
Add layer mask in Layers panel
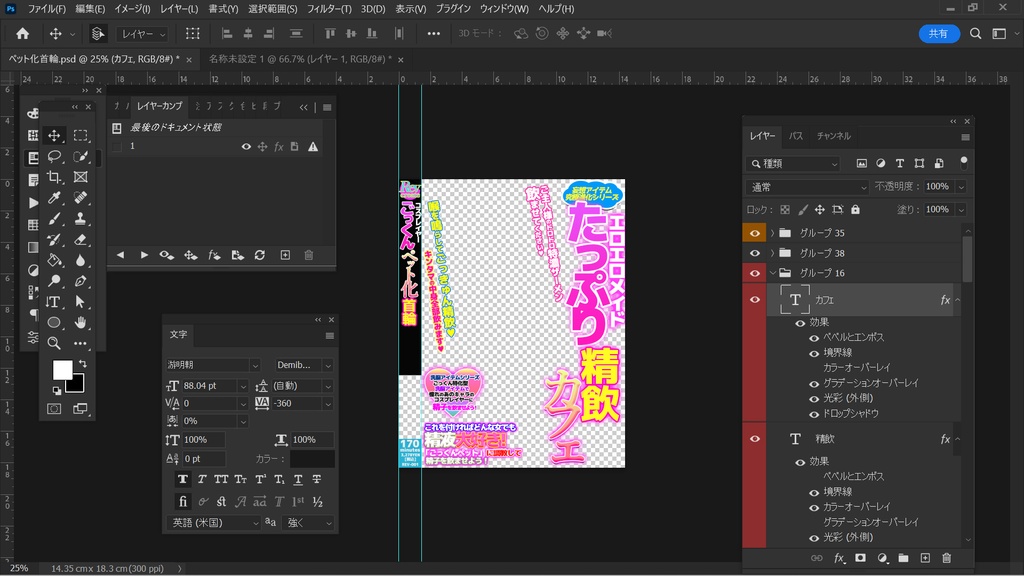pos(860,558)
